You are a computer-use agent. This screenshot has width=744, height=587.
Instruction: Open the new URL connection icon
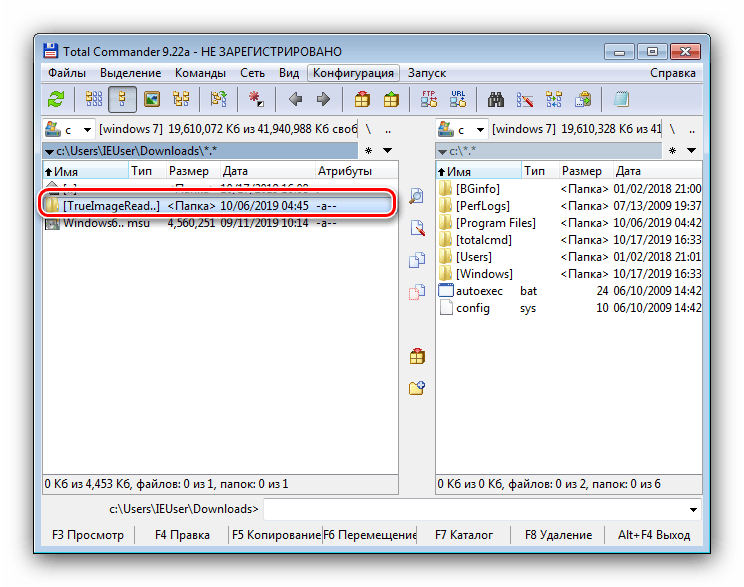[458, 99]
